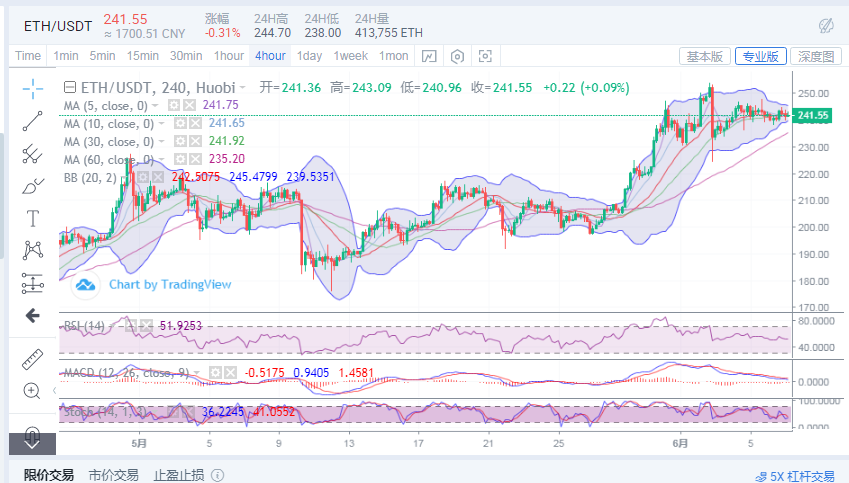The image size is (849, 483).
Task: Select the trend line drawing tool
Action: (x=33, y=121)
